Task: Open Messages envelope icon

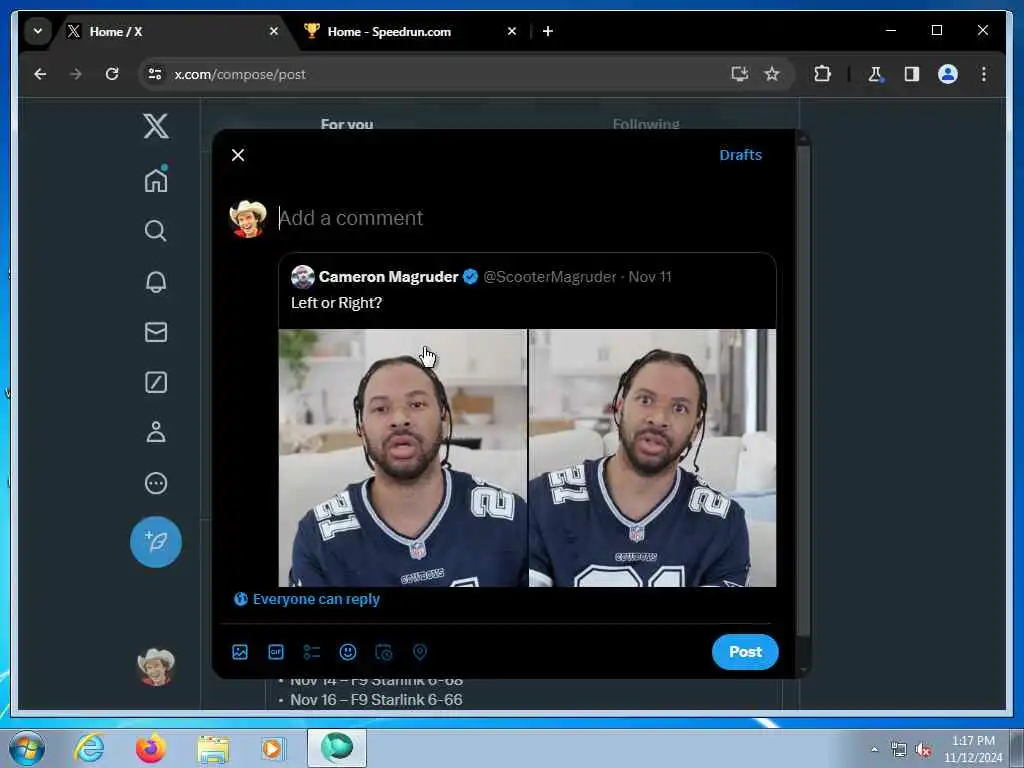Action: pyautogui.click(x=155, y=332)
